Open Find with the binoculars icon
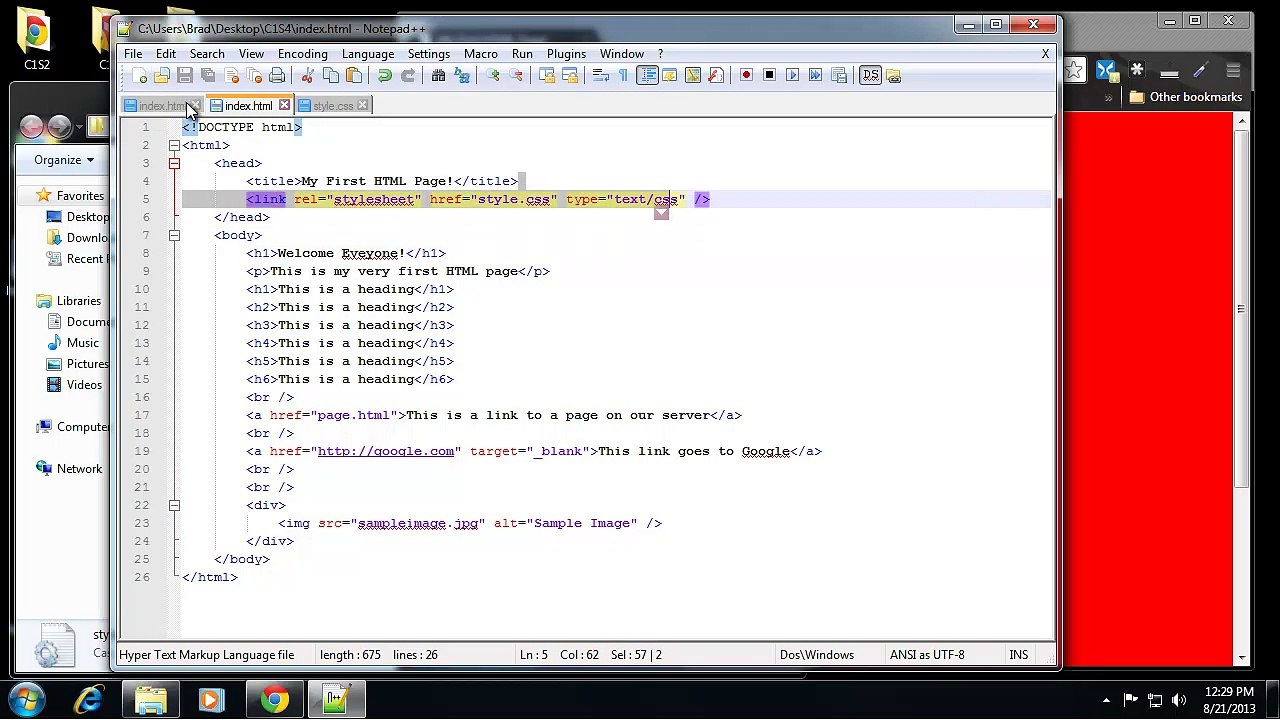1280x720 pixels. coord(438,76)
